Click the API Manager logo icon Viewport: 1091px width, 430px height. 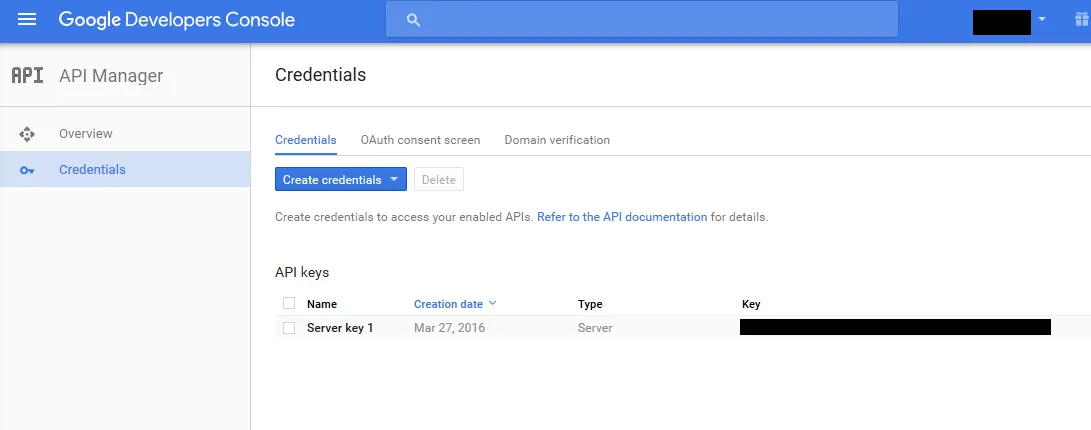click(28, 75)
